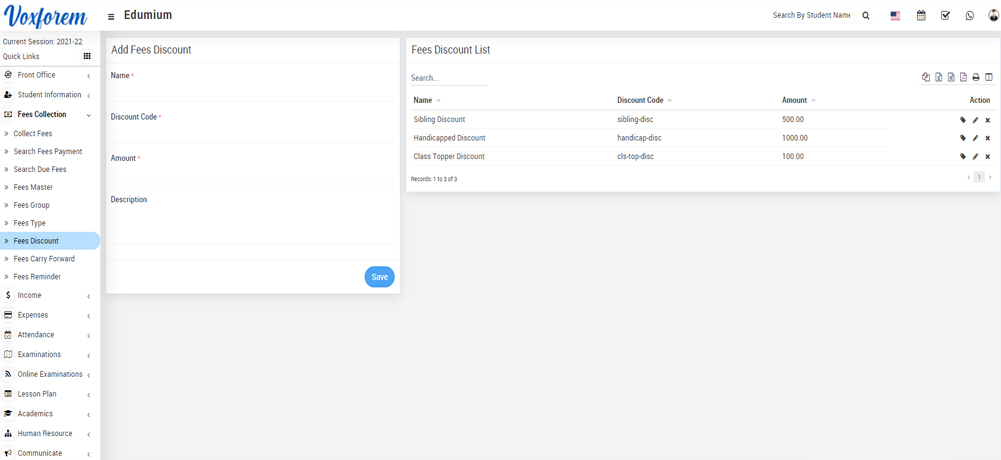Open the calendar icon in top bar
Viewport: 1001px width, 460px height.
click(x=921, y=16)
